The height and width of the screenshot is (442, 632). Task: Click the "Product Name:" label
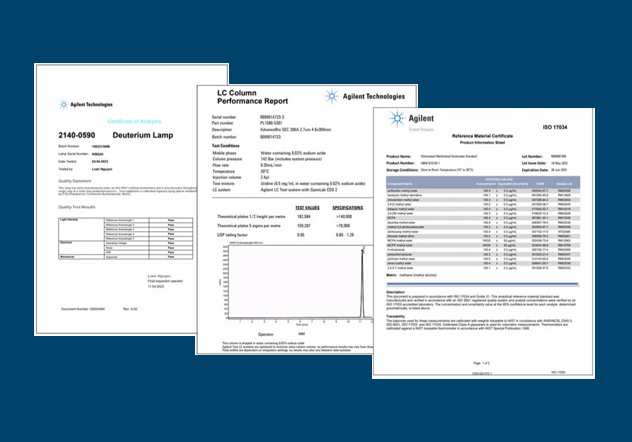(399, 156)
